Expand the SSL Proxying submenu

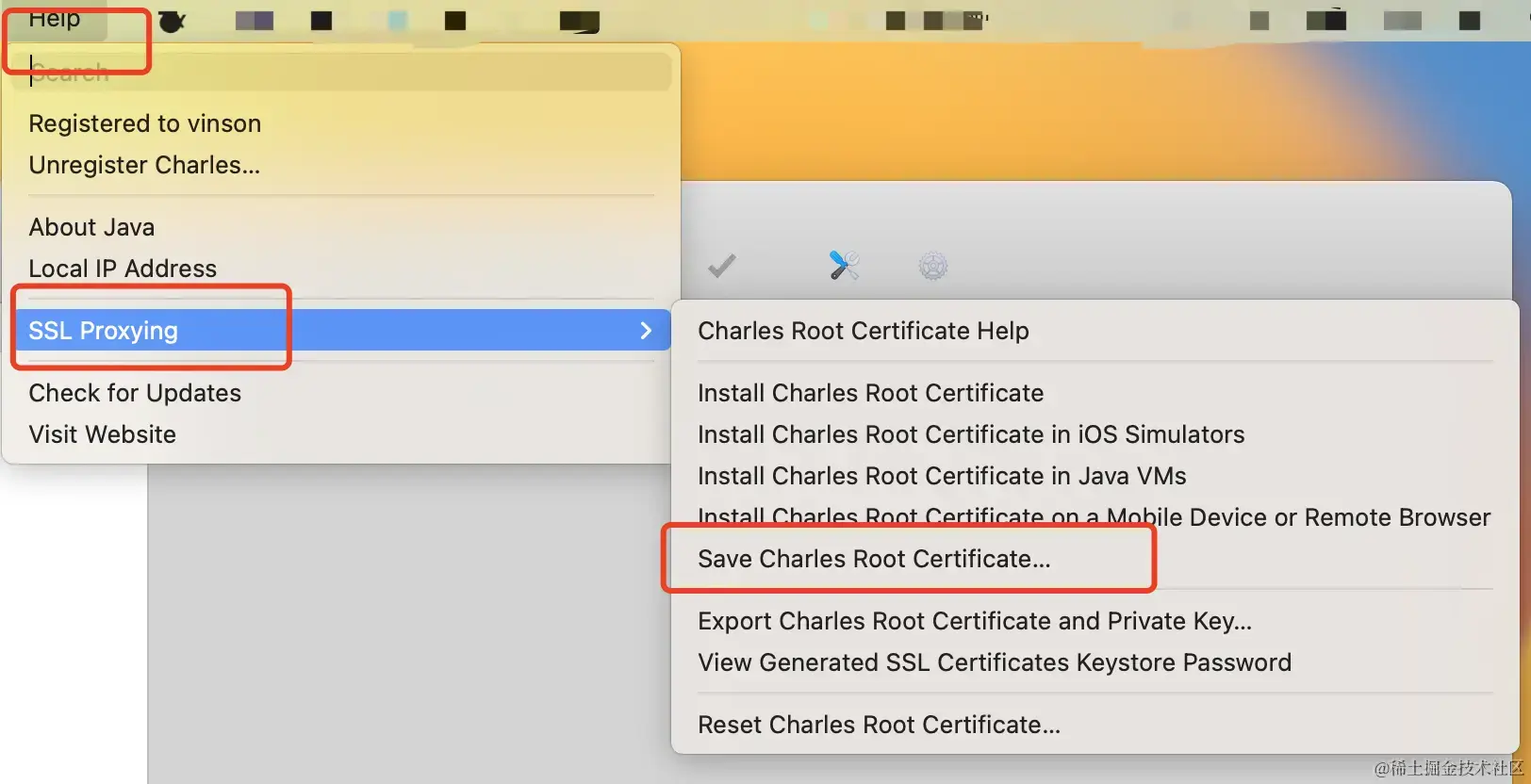342,331
